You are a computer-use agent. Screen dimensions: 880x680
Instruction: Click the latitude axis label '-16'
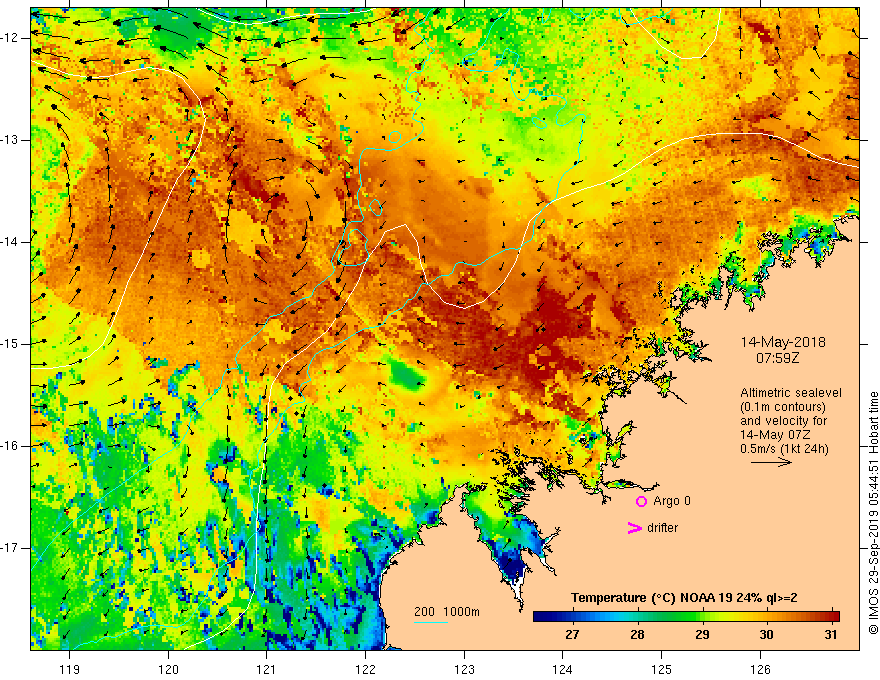pos(10,446)
